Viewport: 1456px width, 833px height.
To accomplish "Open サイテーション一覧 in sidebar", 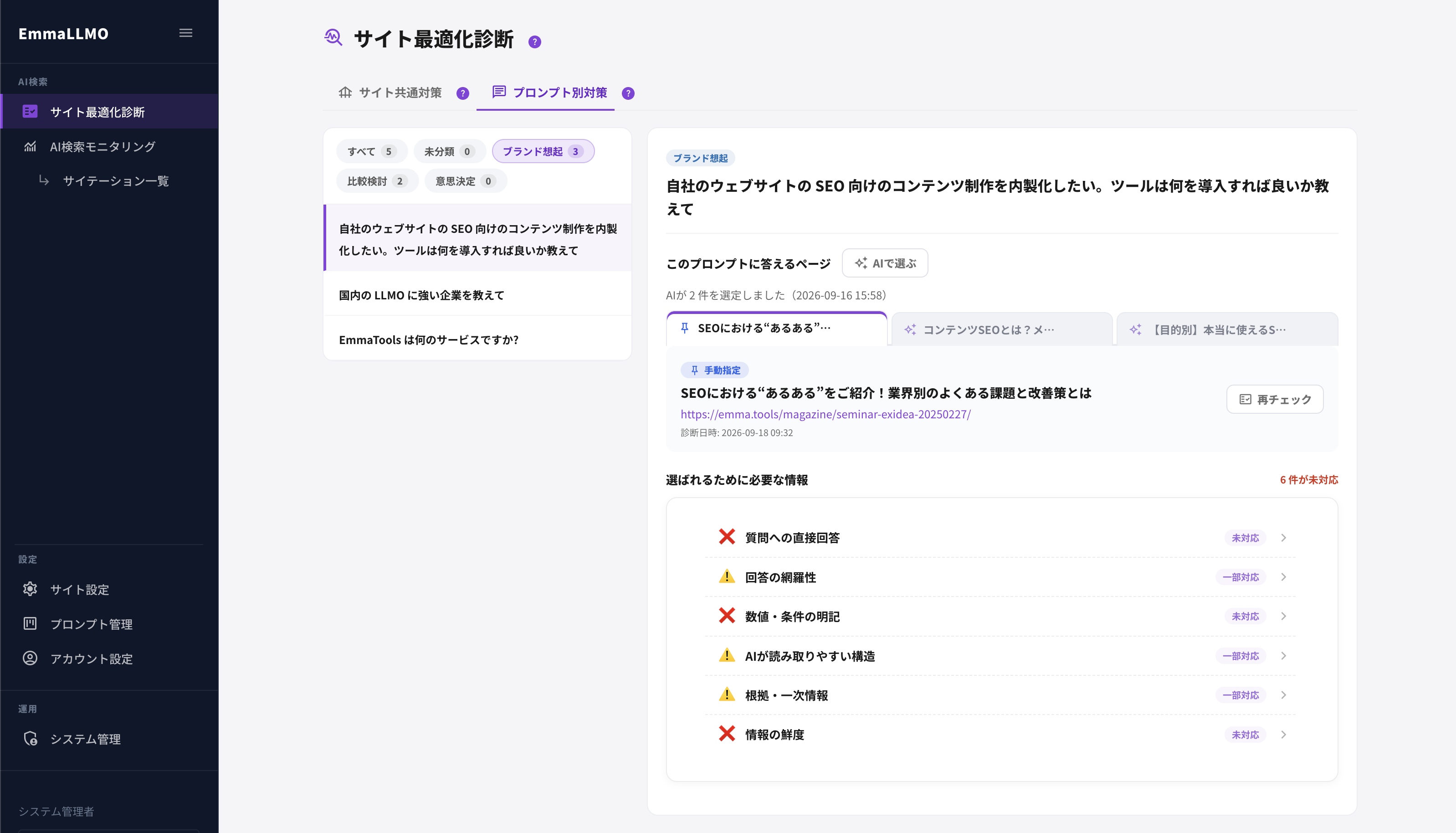I will point(109,181).
